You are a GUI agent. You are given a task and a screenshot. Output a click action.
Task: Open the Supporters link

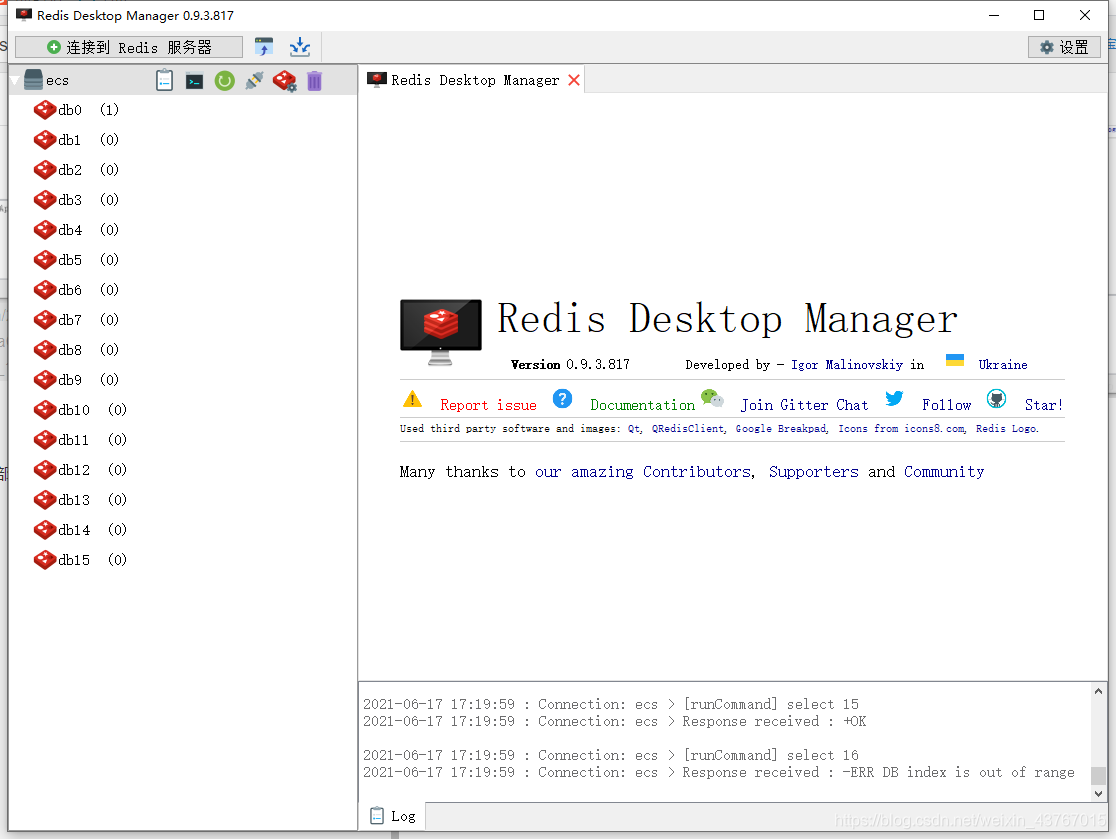(x=814, y=472)
